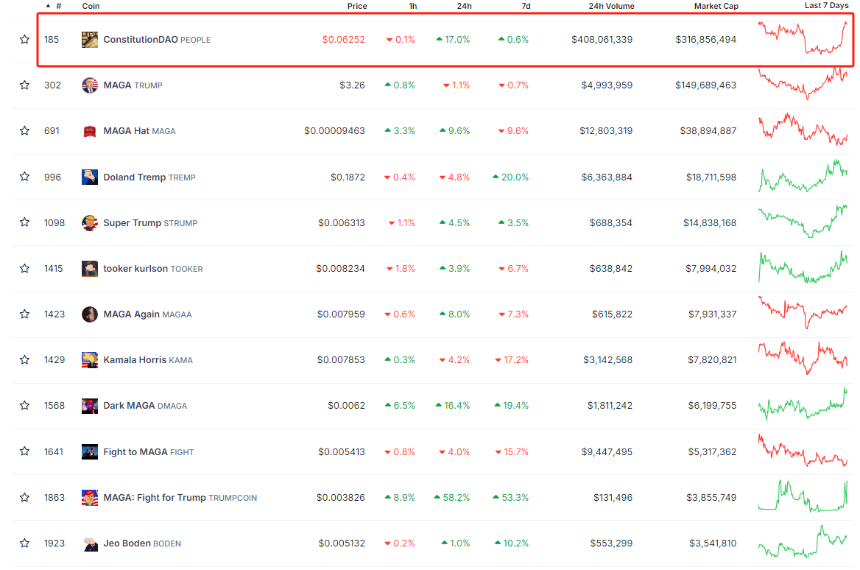Click market cap value $3,541,810
Image resolution: width=860 pixels, height=570 pixels.
tap(713, 543)
